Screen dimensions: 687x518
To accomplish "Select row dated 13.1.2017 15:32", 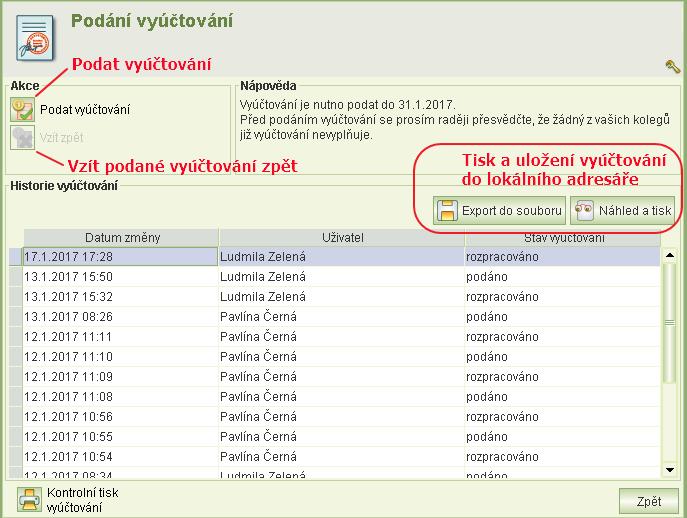I will [335, 297].
